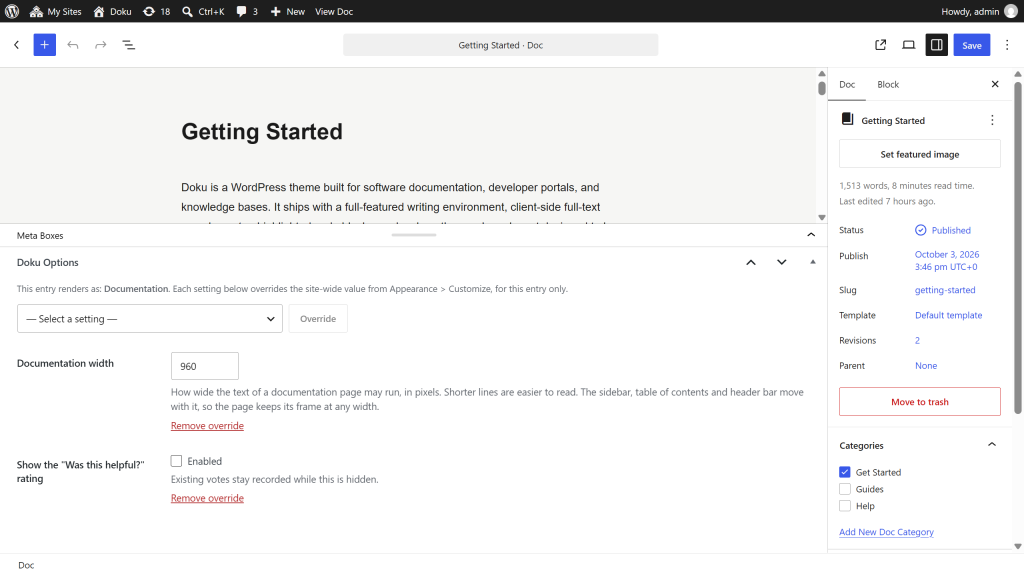Change the parent from None
1024x576 pixels.
click(x=925, y=366)
